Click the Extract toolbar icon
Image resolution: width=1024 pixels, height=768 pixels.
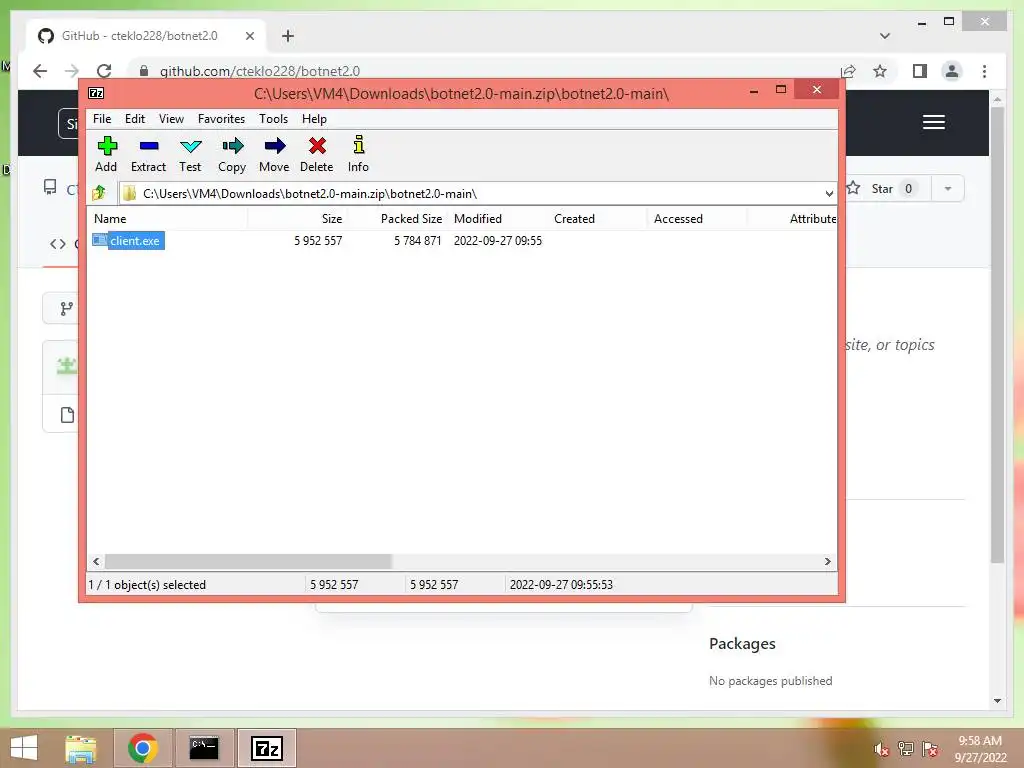148,154
